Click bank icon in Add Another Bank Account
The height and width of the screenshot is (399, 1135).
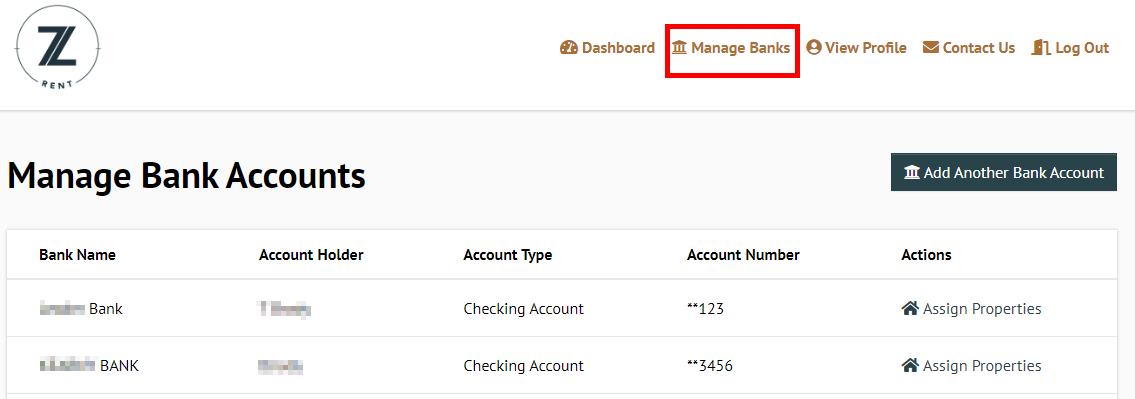point(912,172)
